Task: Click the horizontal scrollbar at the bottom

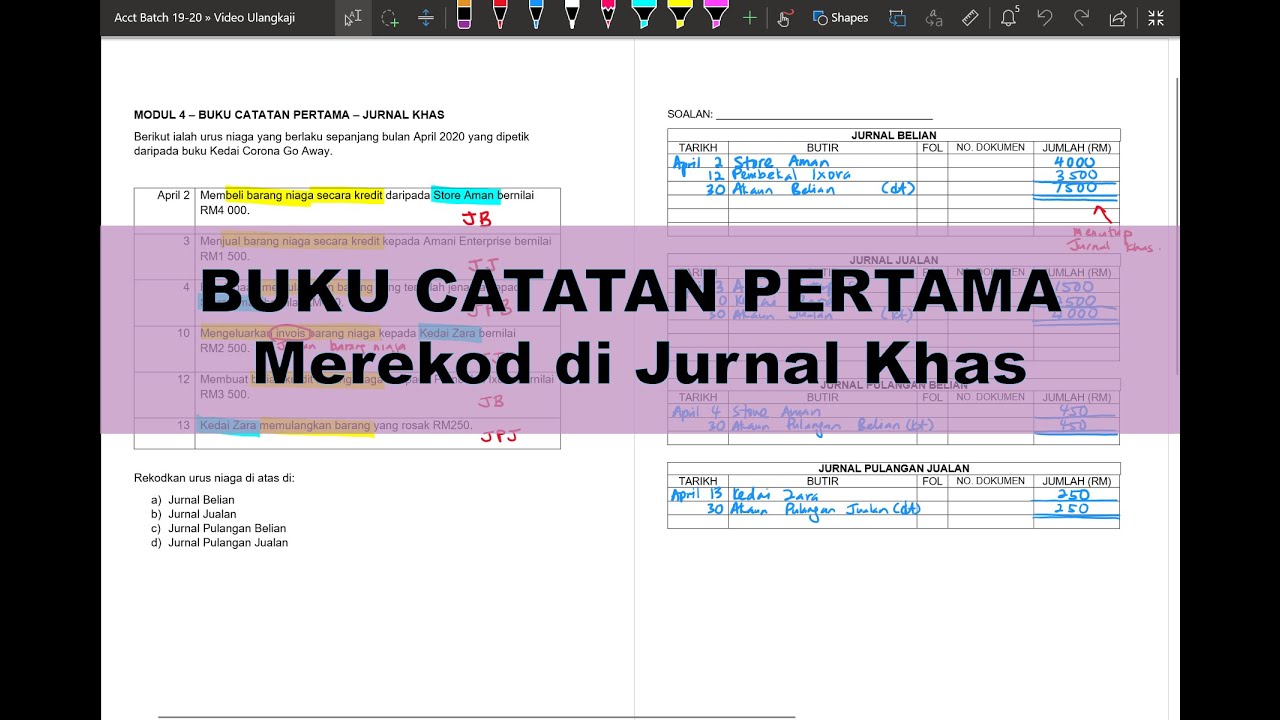Action: [x=476, y=717]
